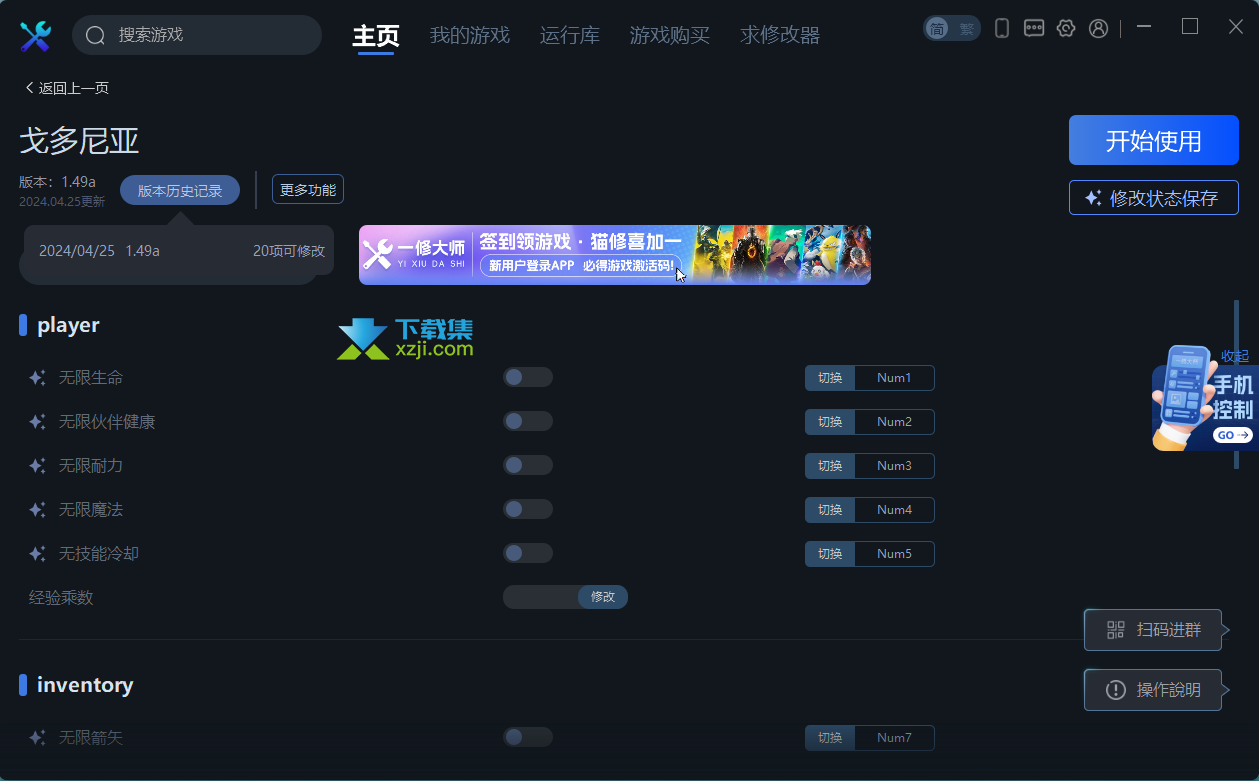Screen dimensions: 1259x781
Task: Click the mobile phone icon in top bar
Action: pyautogui.click(x=1002, y=28)
